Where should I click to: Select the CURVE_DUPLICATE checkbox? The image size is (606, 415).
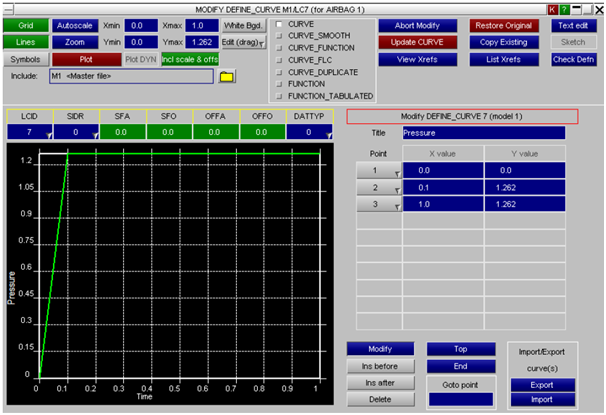click(x=279, y=72)
